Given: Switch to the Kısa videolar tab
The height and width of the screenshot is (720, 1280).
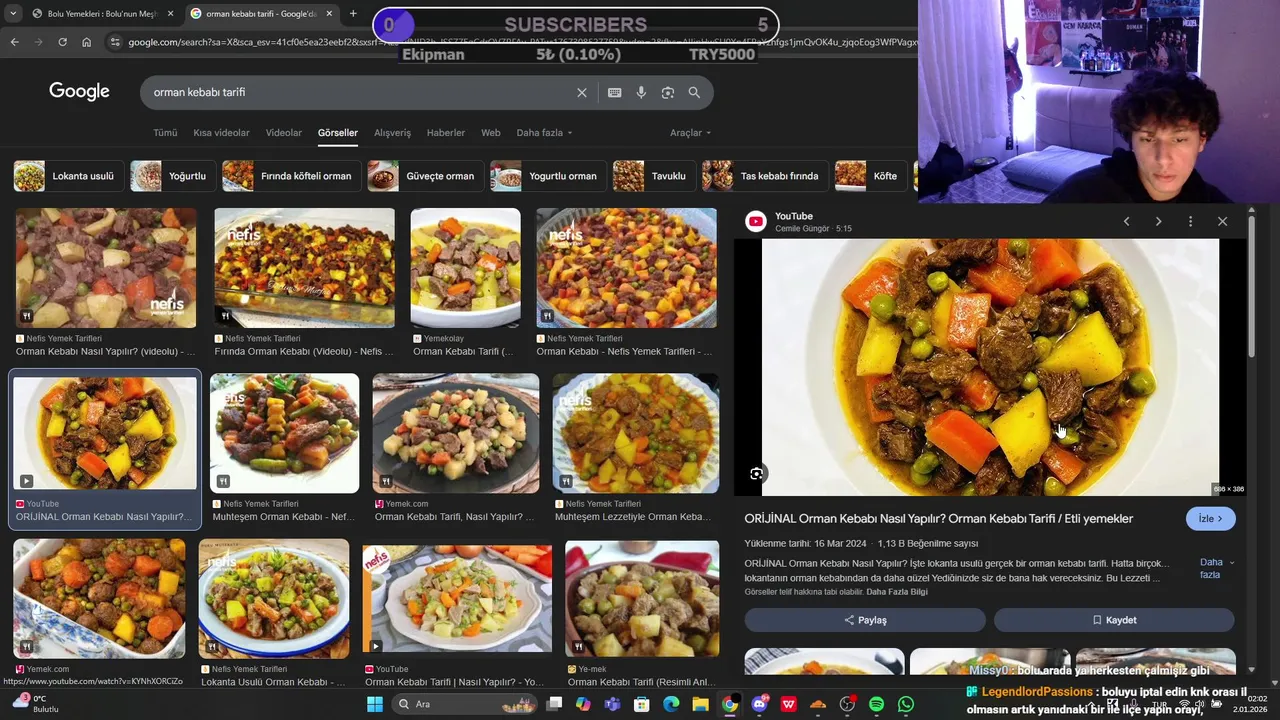Looking at the screenshot, I should coord(221,133).
